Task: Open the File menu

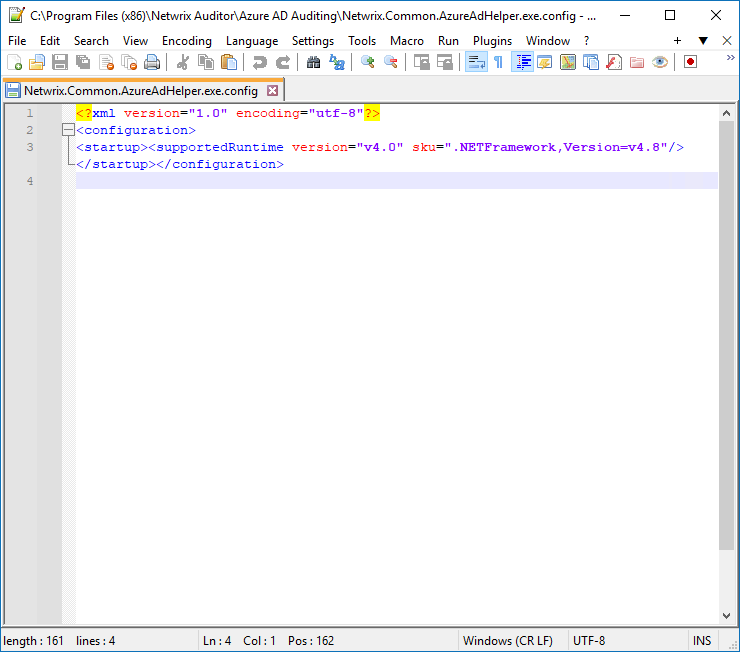Action: click(x=17, y=41)
